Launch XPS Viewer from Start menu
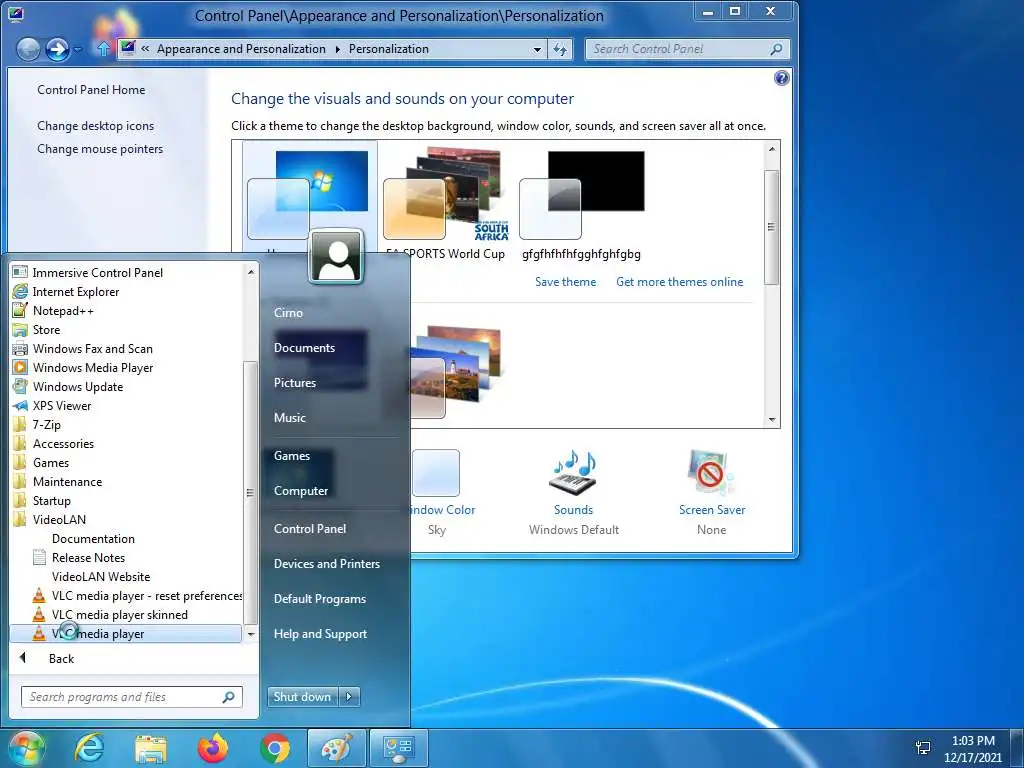Screen dimensions: 1024x768 [x=125, y=405]
